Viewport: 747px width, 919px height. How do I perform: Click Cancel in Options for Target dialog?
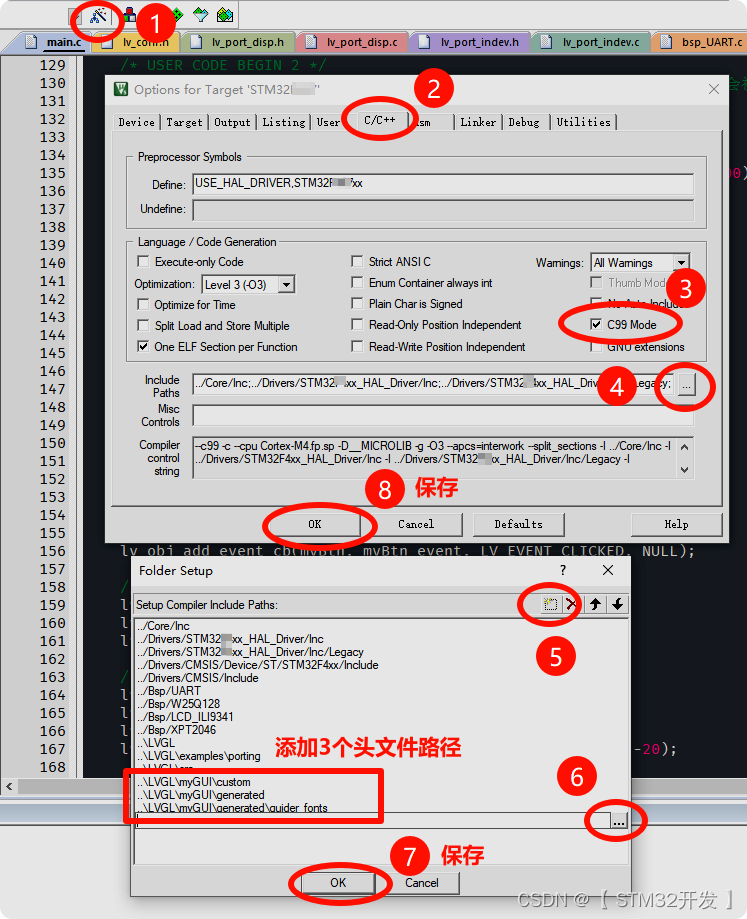416,524
